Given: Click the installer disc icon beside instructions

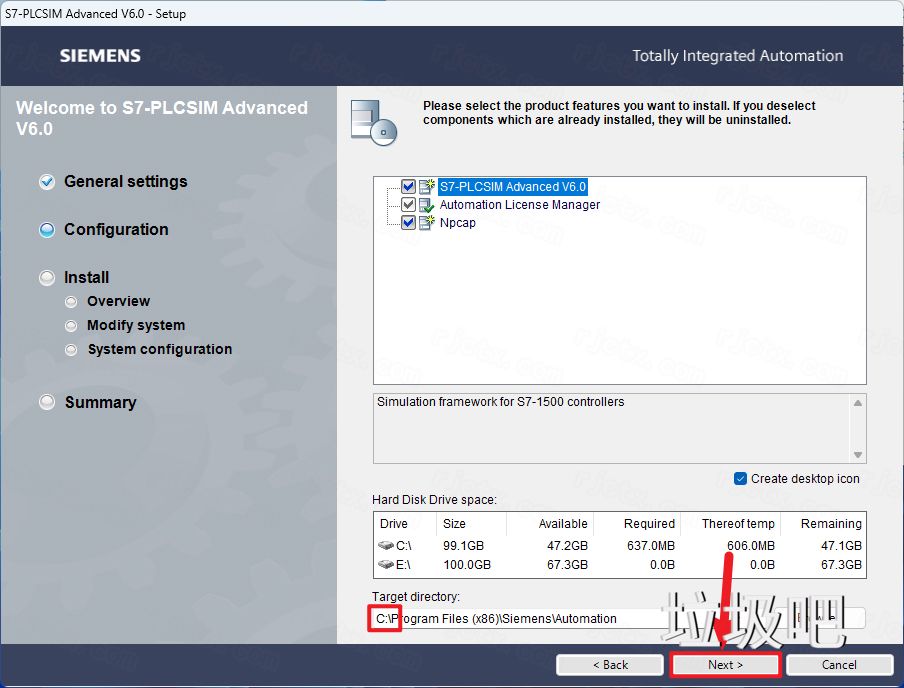Looking at the screenshot, I should (x=374, y=121).
